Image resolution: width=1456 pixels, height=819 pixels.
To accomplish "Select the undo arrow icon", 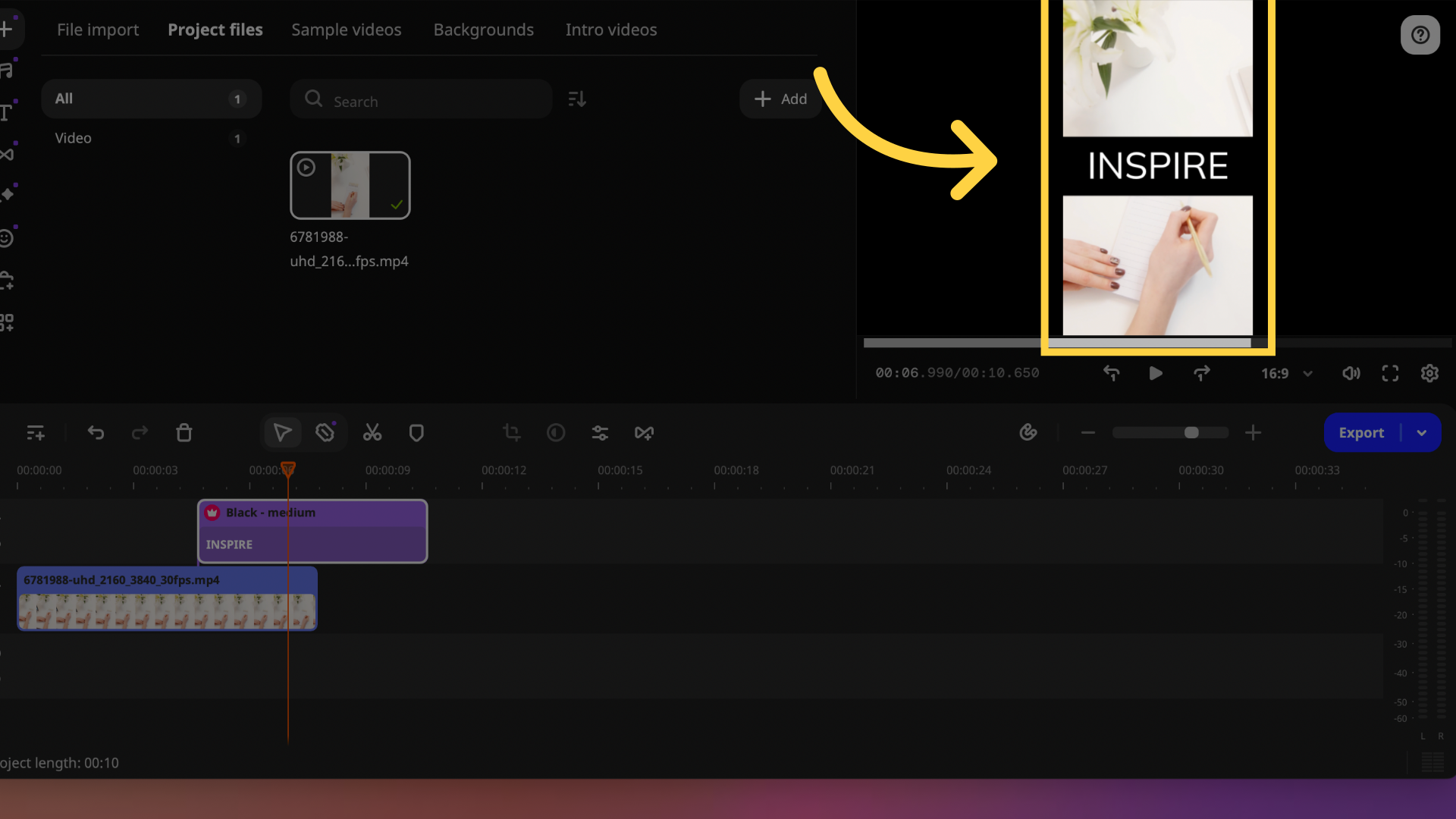I will pyautogui.click(x=96, y=432).
